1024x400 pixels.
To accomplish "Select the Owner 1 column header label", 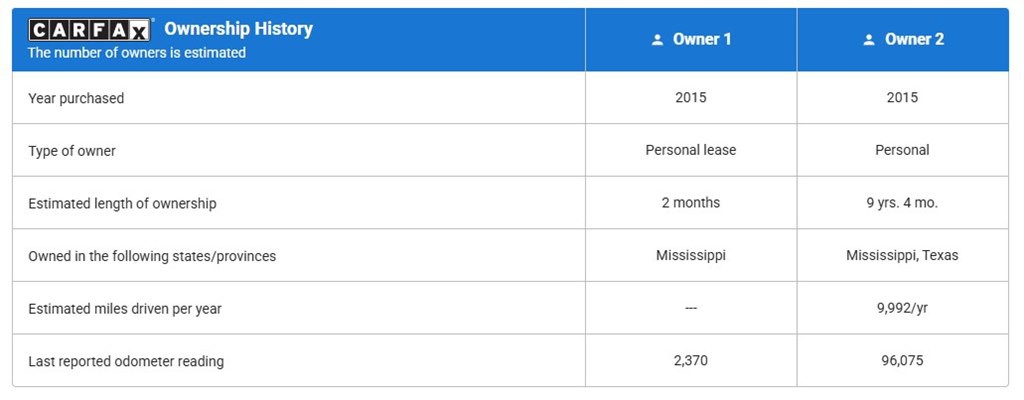I will coord(701,39).
